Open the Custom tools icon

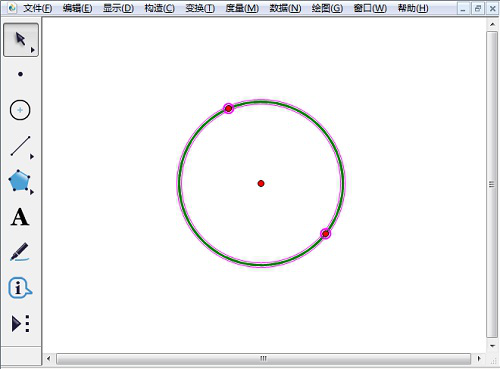[x=21, y=324]
